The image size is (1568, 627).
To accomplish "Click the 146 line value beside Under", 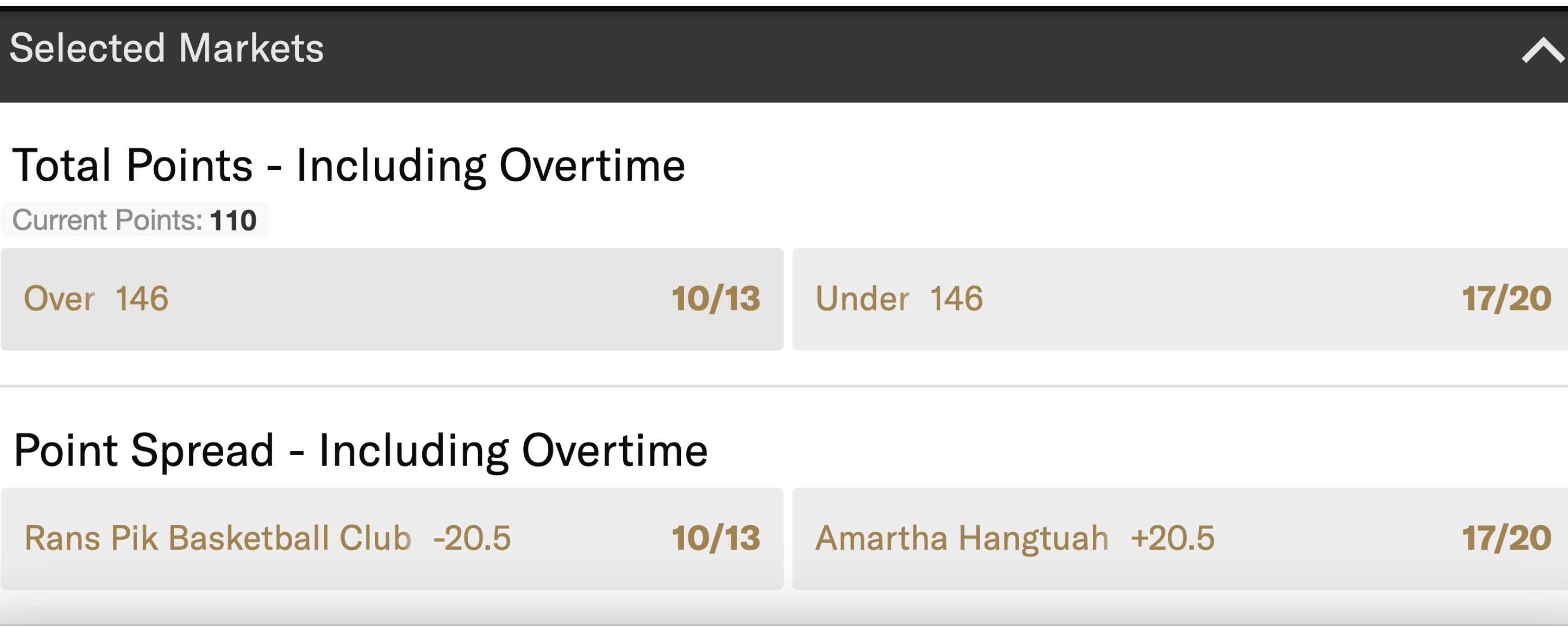I will [956, 299].
